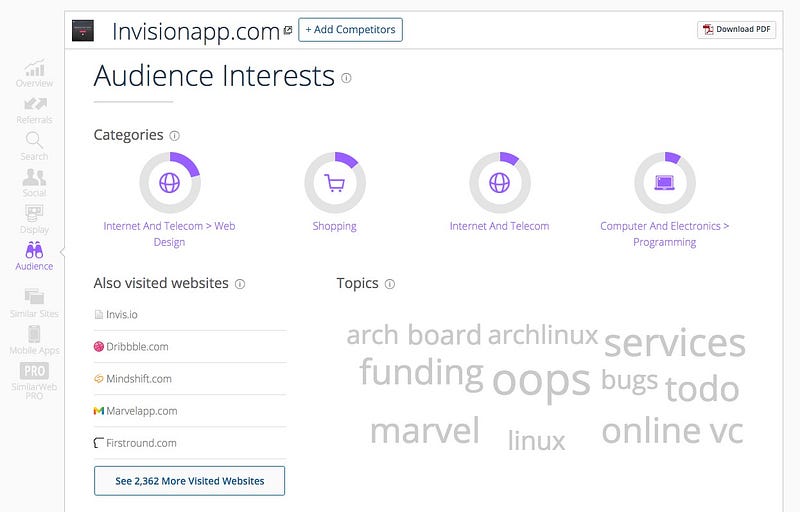The image size is (800, 512).
Task: Open SimilarWeb PRO badge
Action: 34,380
